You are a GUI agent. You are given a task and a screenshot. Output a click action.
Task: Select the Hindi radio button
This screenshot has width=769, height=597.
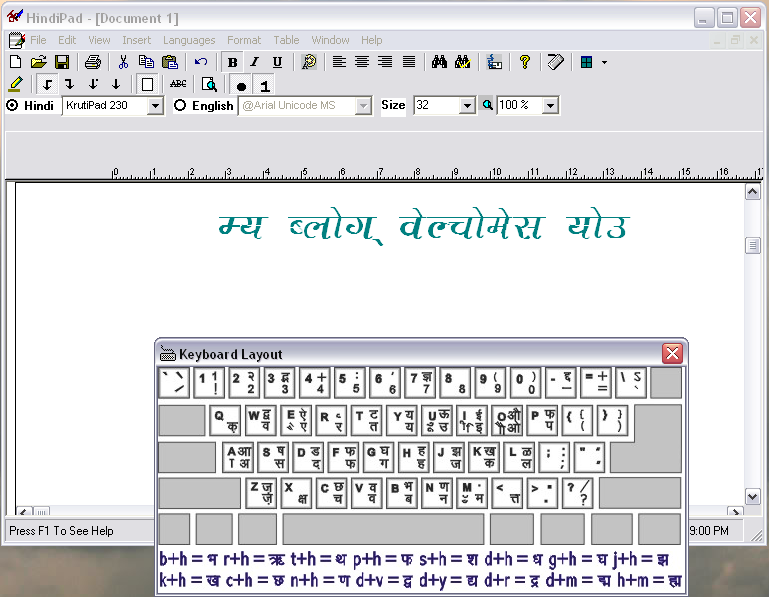pos(12,105)
